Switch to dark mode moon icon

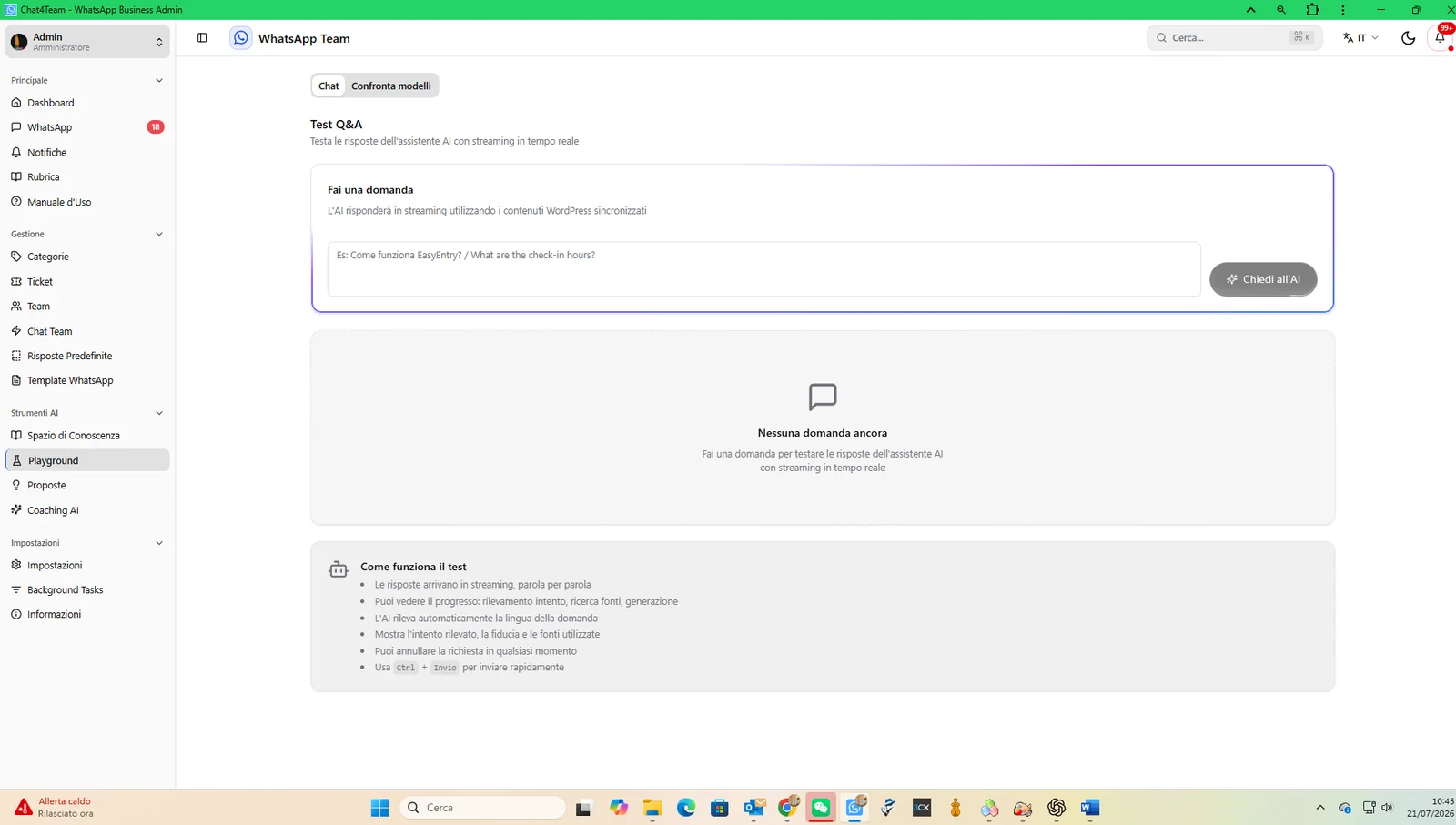point(1408,38)
